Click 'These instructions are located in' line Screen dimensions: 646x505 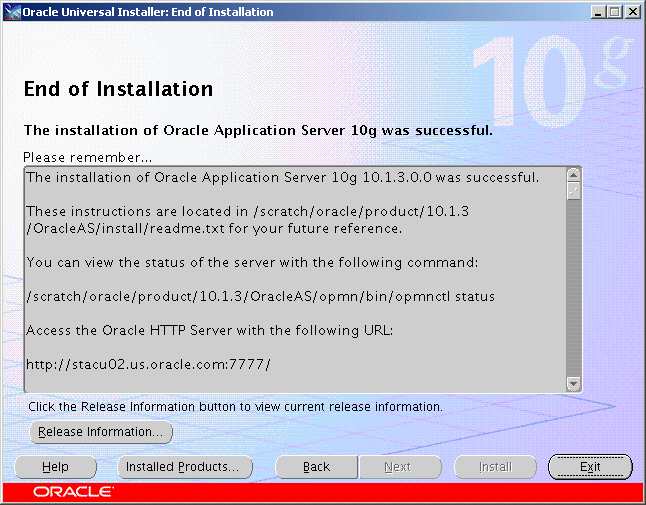[248, 211]
